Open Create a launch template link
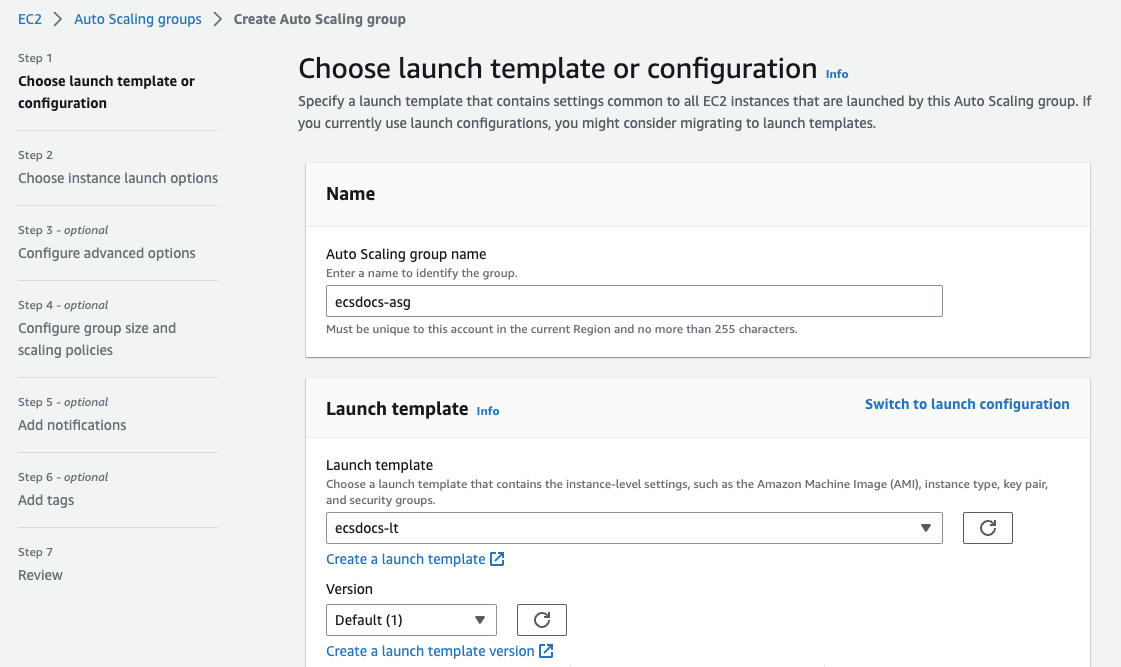The height and width of the screenshot is (667, 1121). pyautogui.click(x=406, y=559)
